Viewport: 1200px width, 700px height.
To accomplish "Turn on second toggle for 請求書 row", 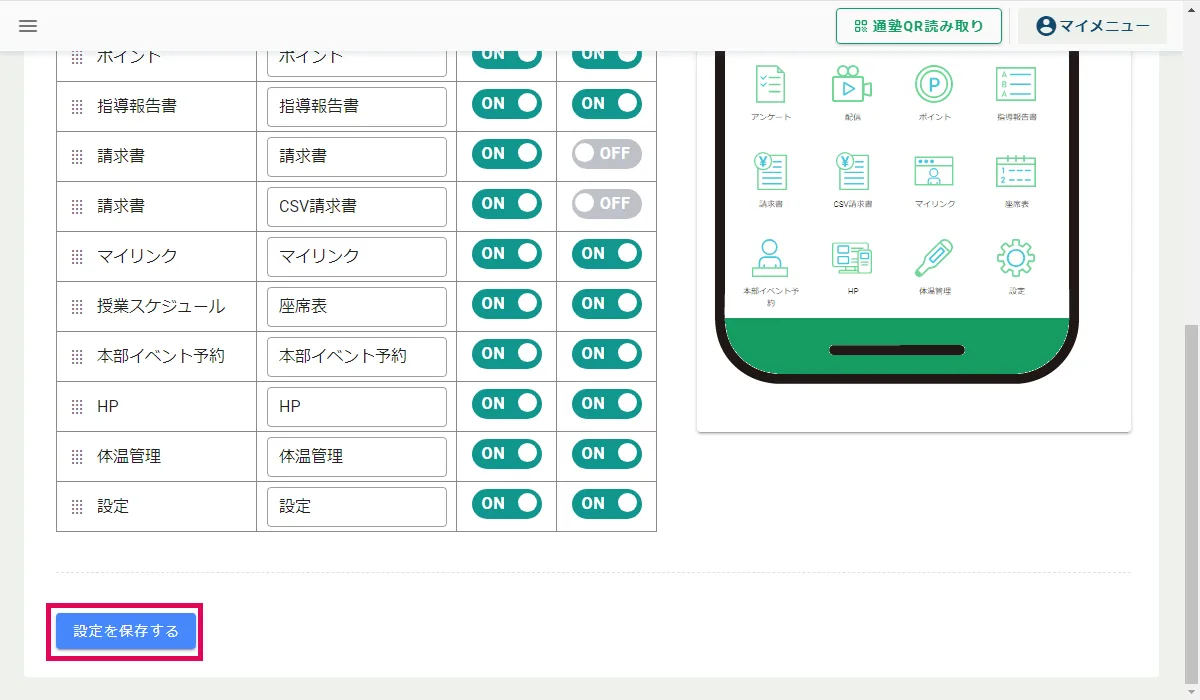I will (x=607, y=154).
